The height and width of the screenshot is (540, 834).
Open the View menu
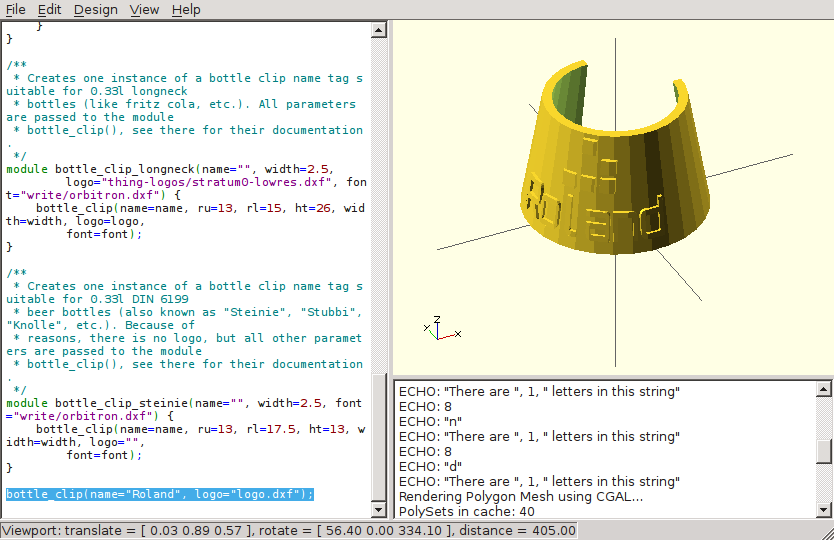[x=145, y=10]
